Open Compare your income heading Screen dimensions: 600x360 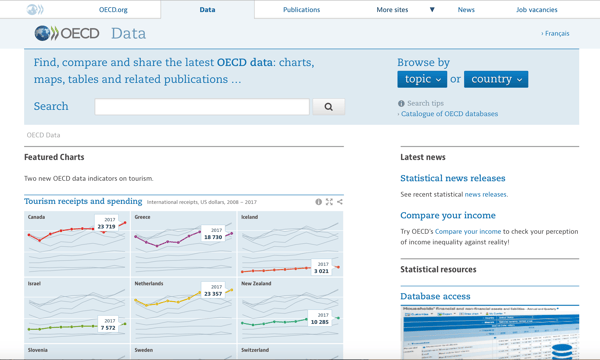click(x=448, y=215)
